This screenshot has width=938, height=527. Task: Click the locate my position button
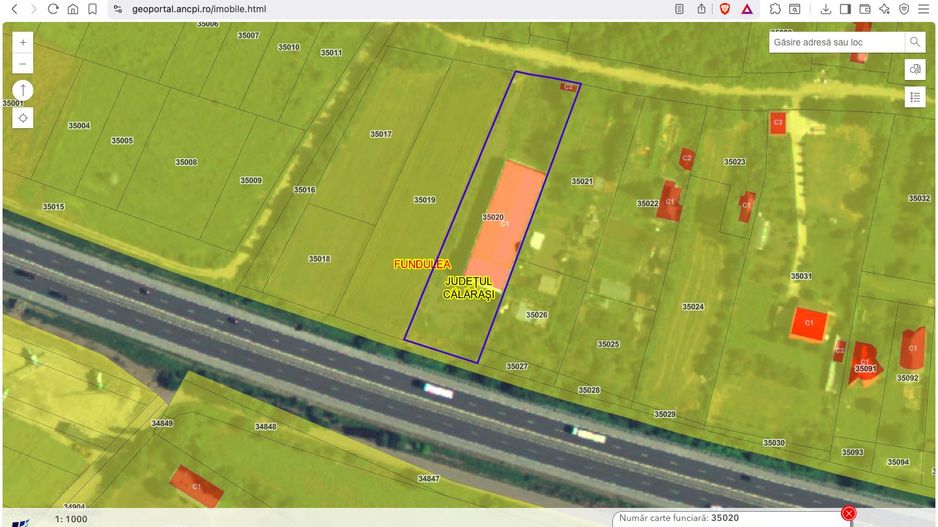pos(23,117)
